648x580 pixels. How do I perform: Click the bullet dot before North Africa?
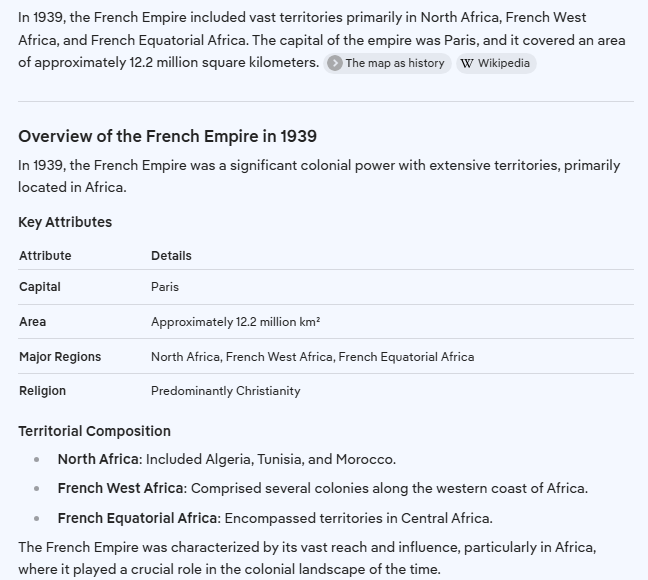coord(37,459)
